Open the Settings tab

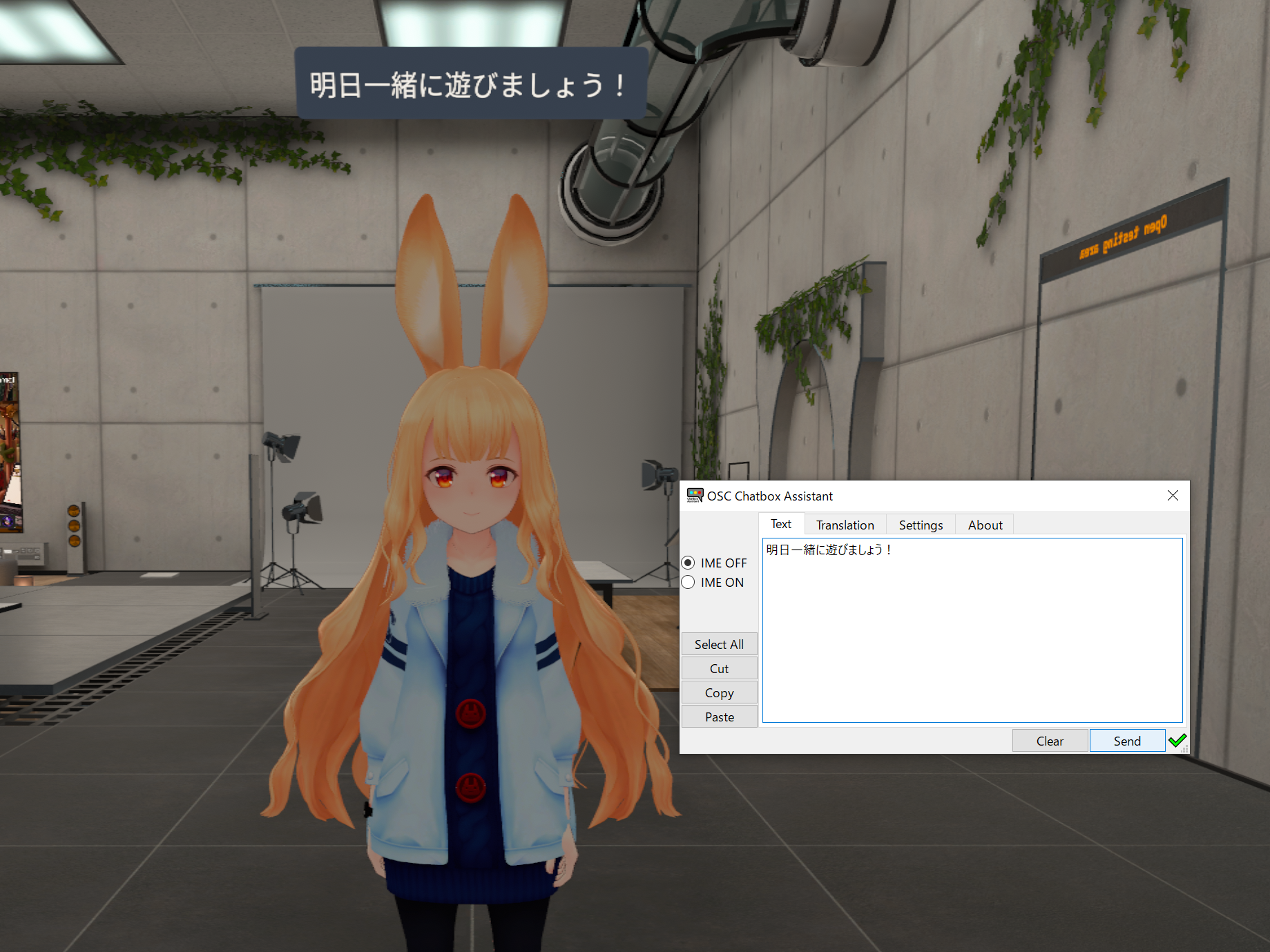coord(920,525)
